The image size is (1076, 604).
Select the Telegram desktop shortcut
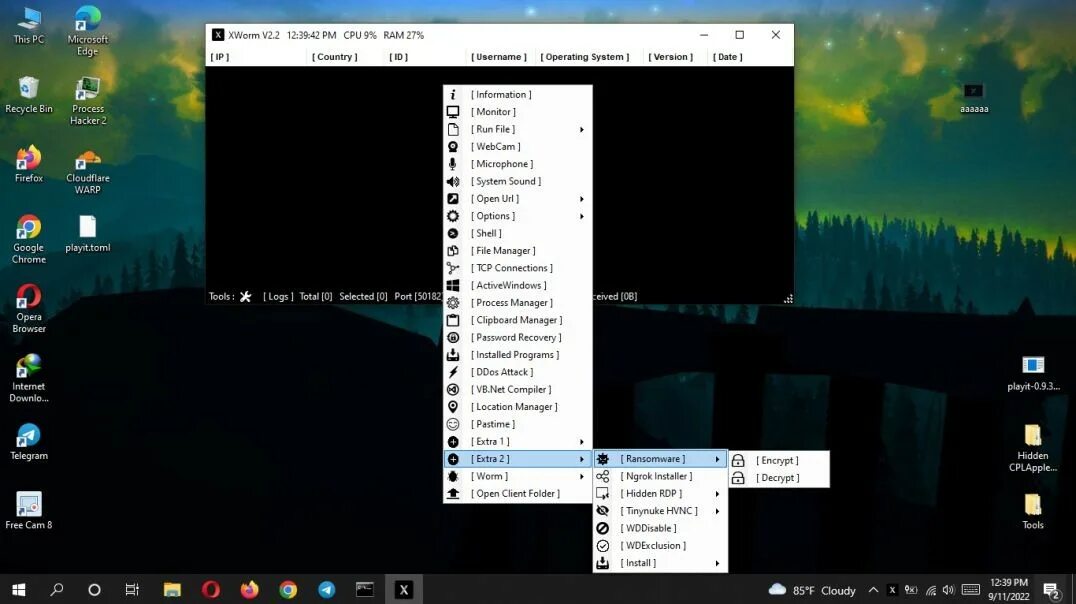coord(29,442)
